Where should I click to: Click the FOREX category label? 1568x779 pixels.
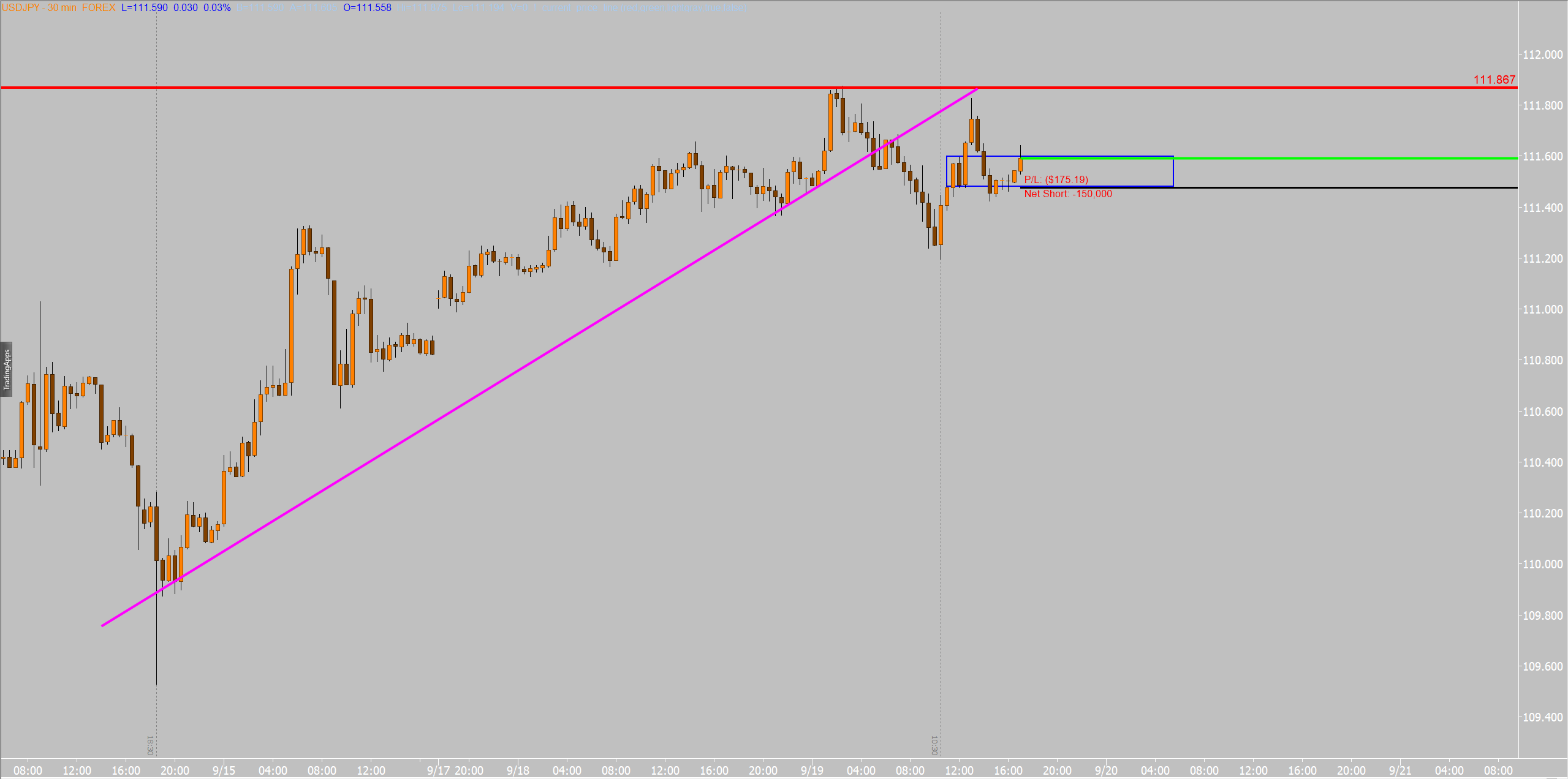[98, 7]
